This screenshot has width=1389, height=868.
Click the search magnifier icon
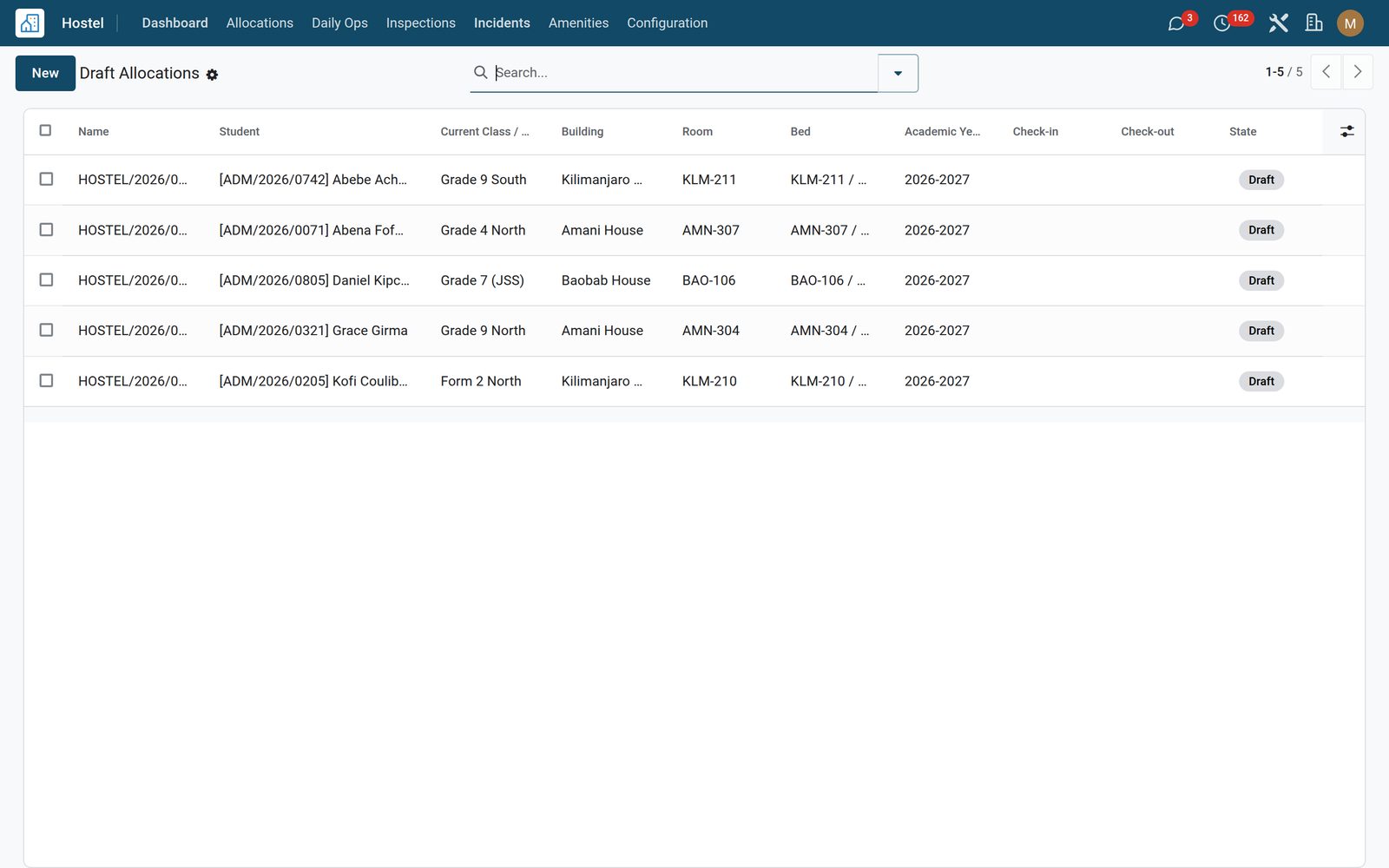coord(480,72)
